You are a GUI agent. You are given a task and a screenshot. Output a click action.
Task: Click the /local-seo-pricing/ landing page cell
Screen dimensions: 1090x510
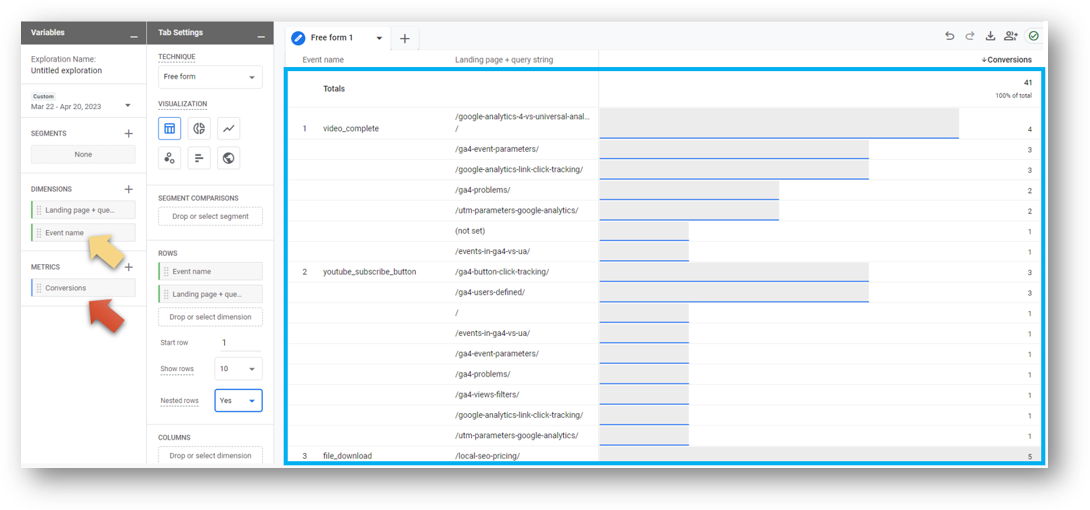coord(487,456)
